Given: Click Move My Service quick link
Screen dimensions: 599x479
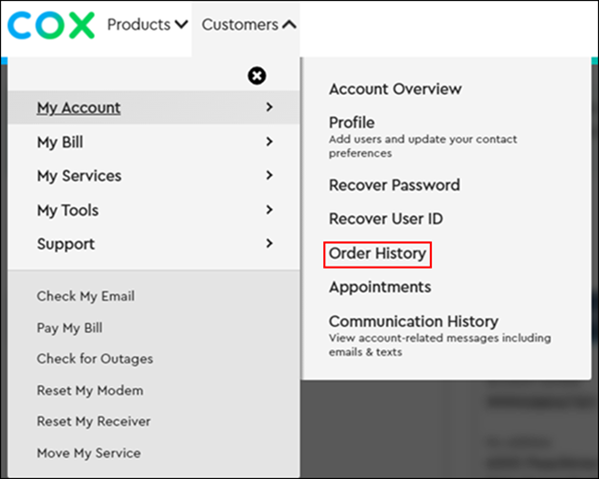Looking at the screenshot, I should 89,453.
